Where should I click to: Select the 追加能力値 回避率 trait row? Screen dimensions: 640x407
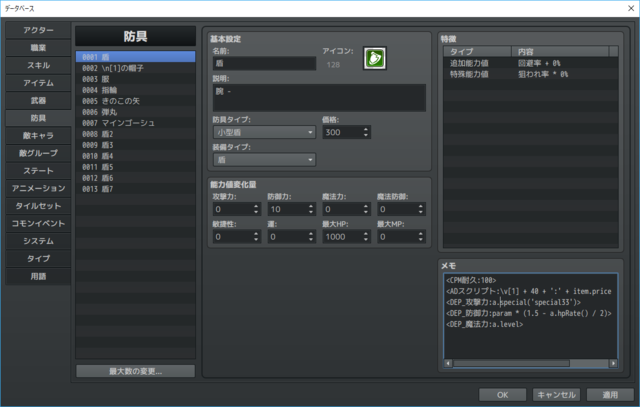tap(531, 63)
